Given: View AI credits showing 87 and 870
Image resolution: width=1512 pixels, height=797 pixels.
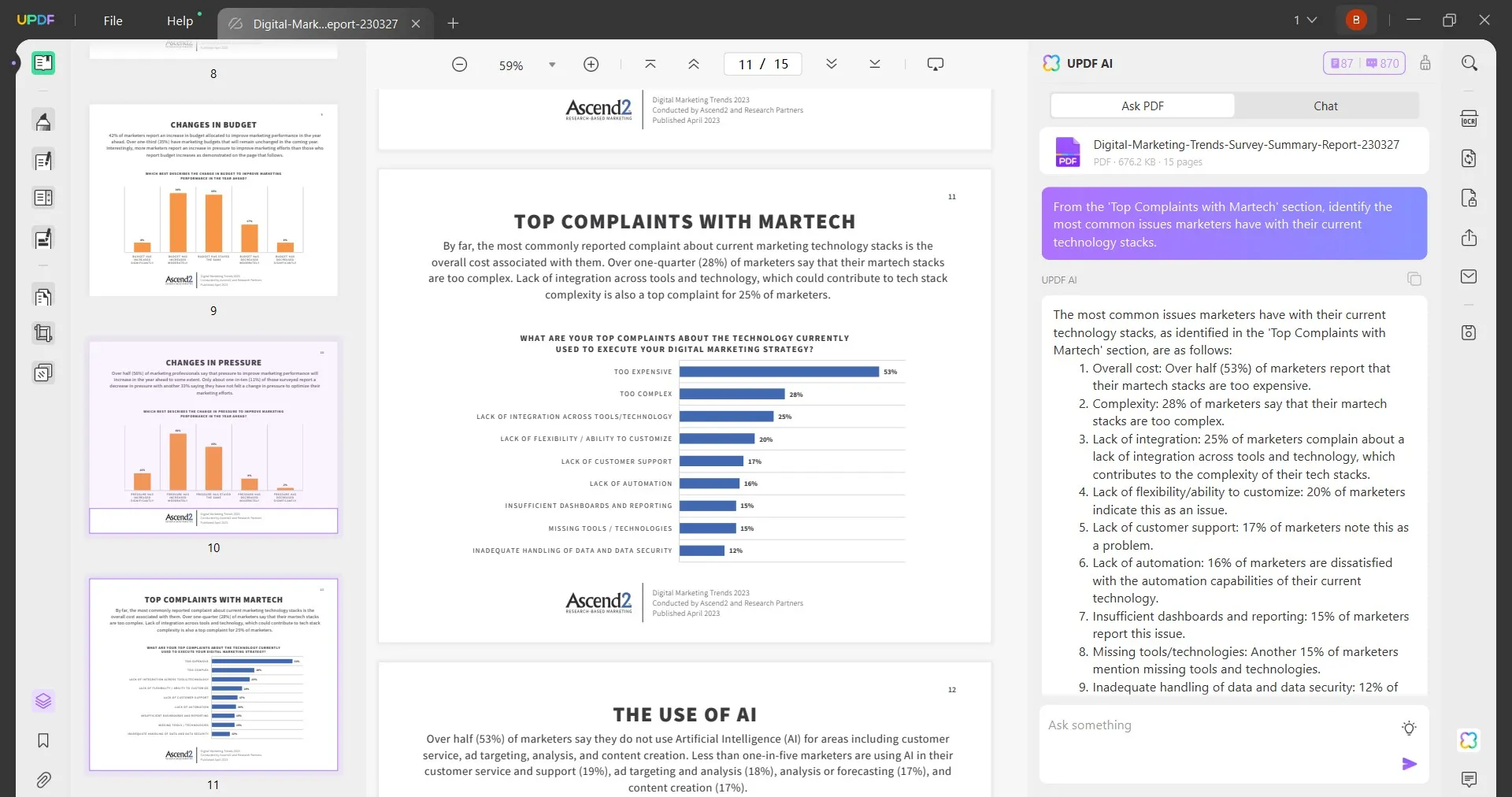Looking at the screenshot, I should point(1365,63).
